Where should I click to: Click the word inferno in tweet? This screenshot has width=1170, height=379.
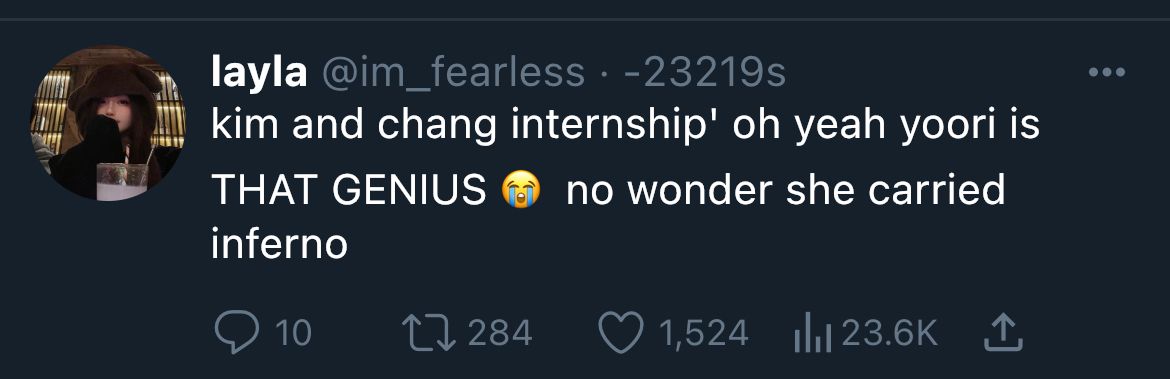point(279,244)
